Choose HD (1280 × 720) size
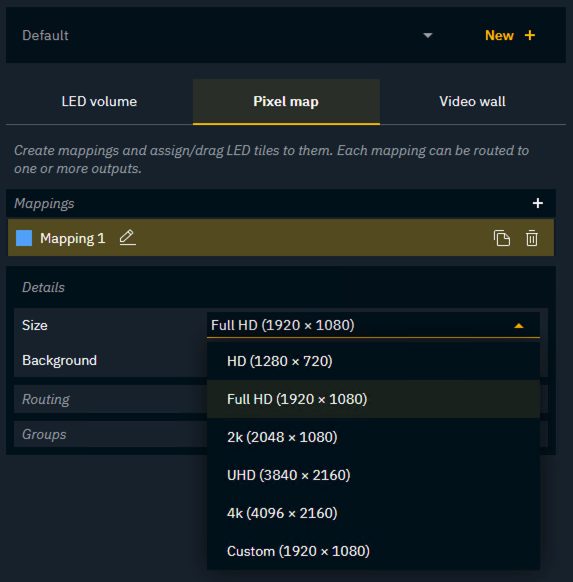Screen dimensions: 573x582 point(373,361)
